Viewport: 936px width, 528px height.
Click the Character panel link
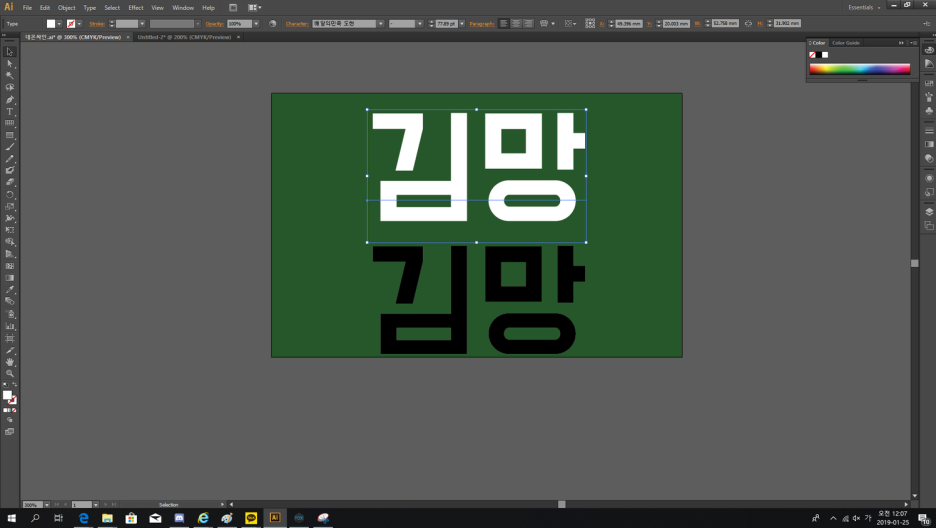point(297,23)
